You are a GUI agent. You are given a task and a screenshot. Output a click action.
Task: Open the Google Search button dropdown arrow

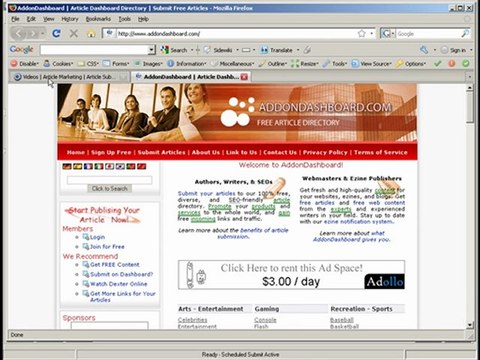[192, 50]
